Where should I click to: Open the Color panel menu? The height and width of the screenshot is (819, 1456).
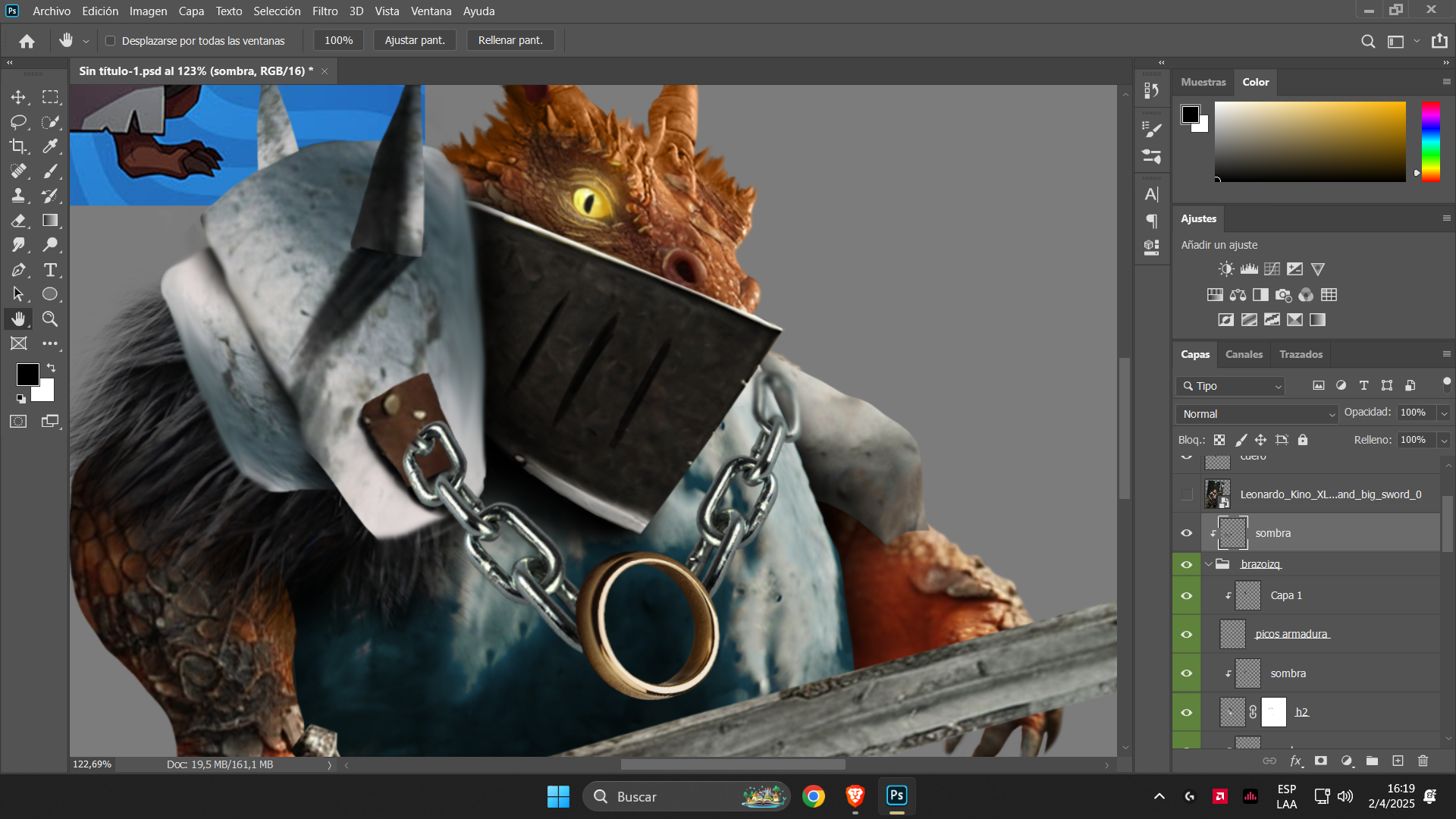(1446, 82)
